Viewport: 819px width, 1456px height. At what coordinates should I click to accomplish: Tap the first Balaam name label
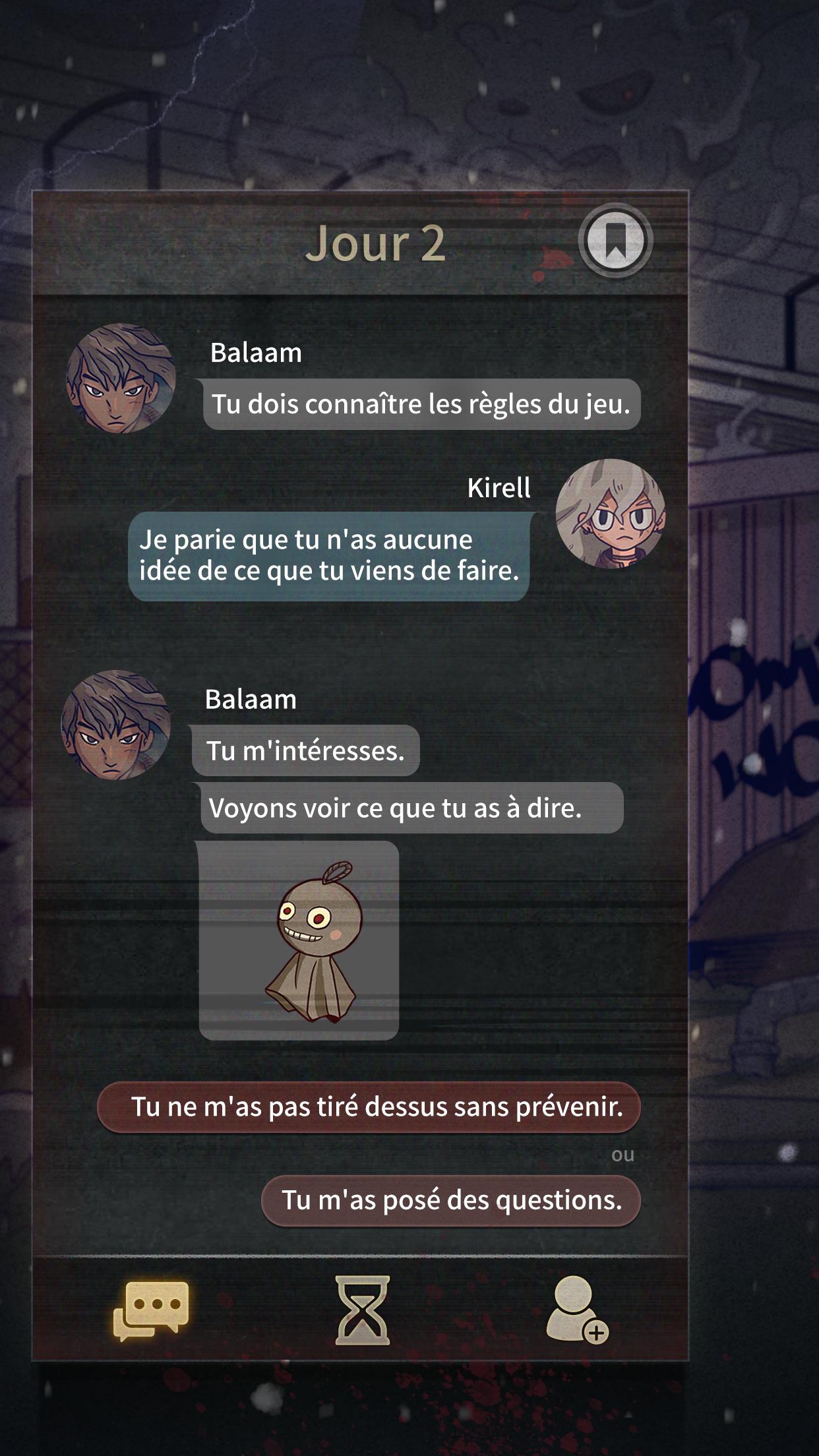coord(256,353)
